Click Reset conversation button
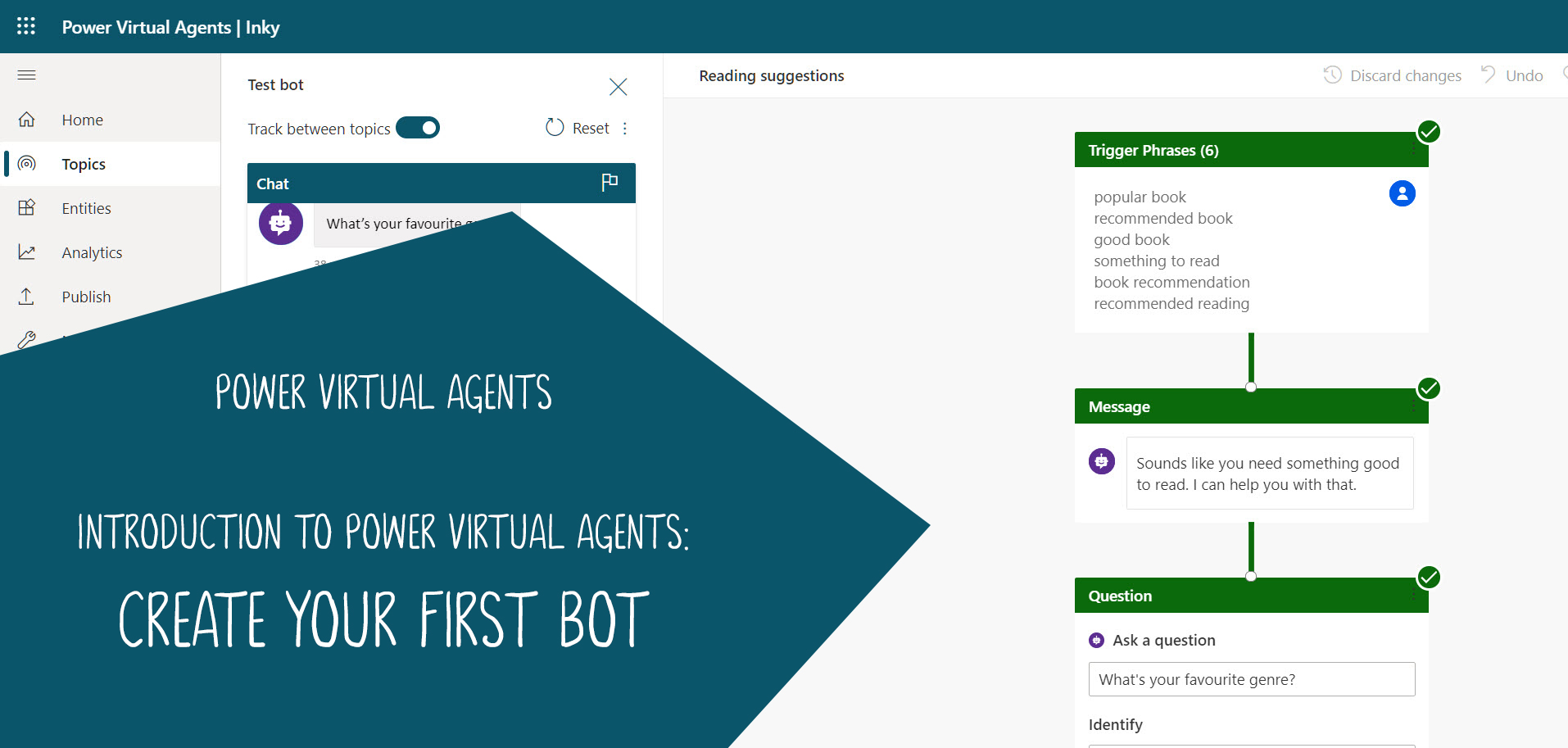The height and width of the screenshot is (748, 1568). (578, 128)
